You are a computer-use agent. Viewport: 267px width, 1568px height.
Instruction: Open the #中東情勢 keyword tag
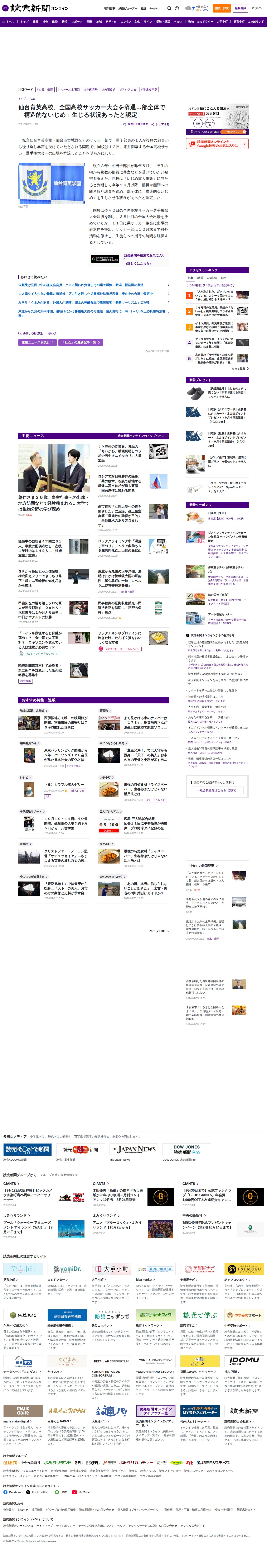point(91,90)
